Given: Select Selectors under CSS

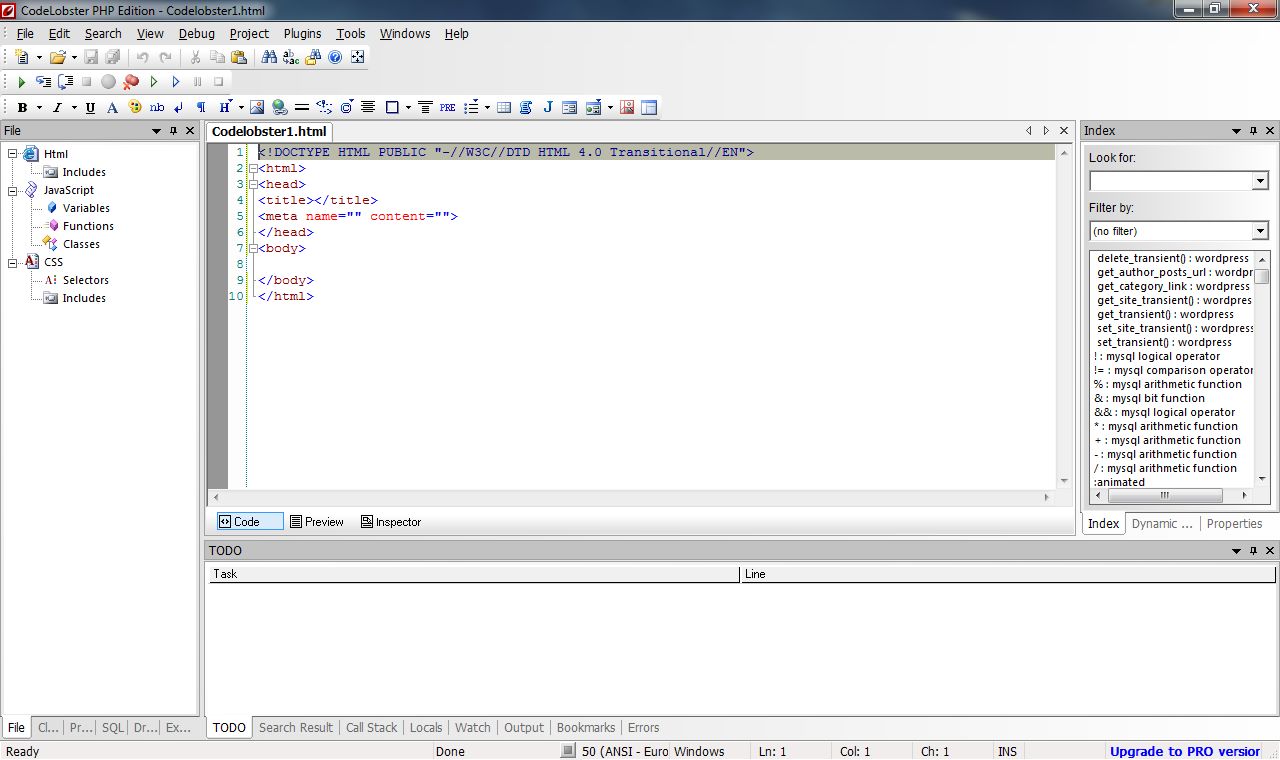Looking at the screenshot, I should click(x=85, y=280).
